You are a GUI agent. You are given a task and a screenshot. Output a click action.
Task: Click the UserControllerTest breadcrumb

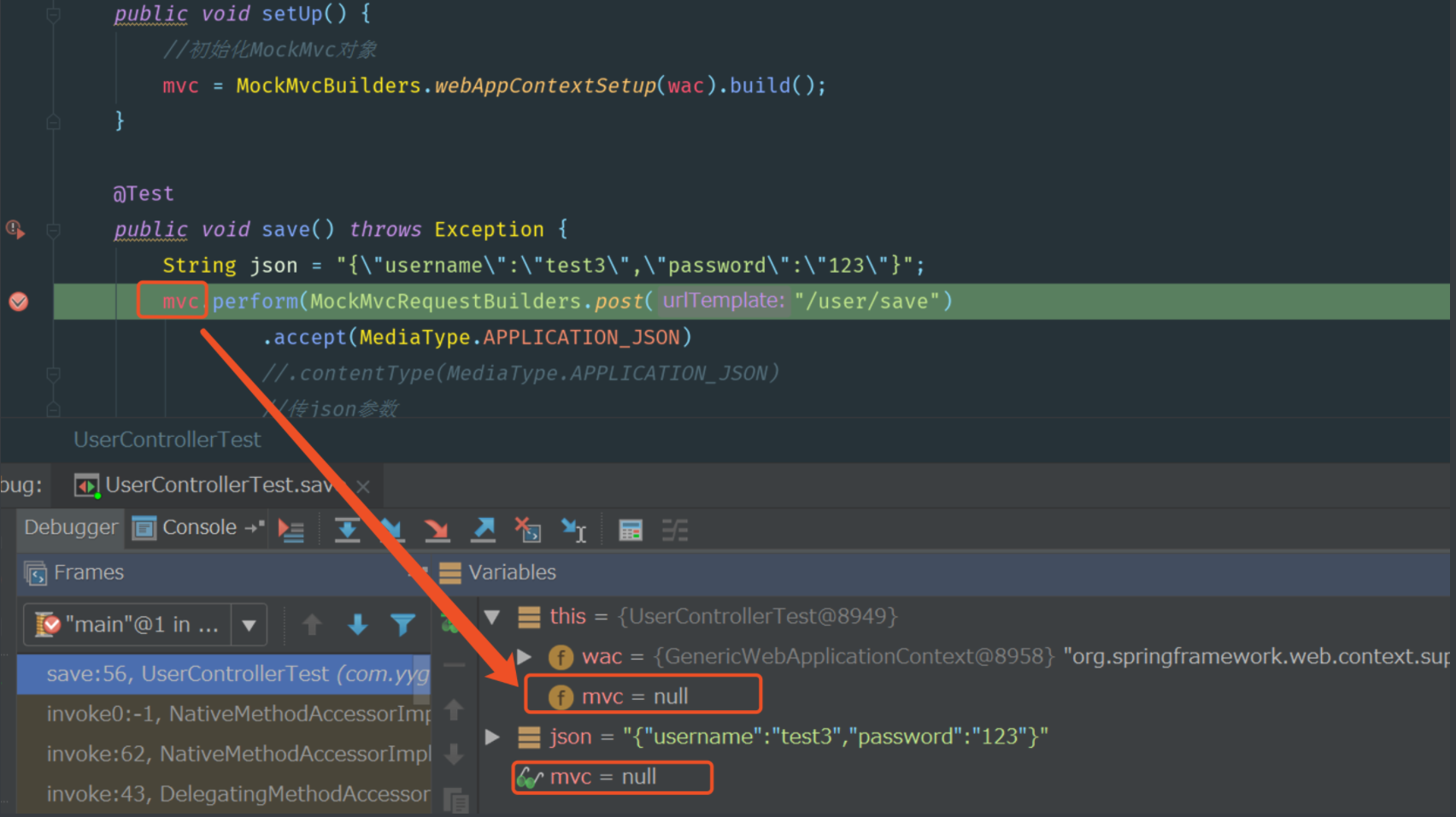coord(167,440)
